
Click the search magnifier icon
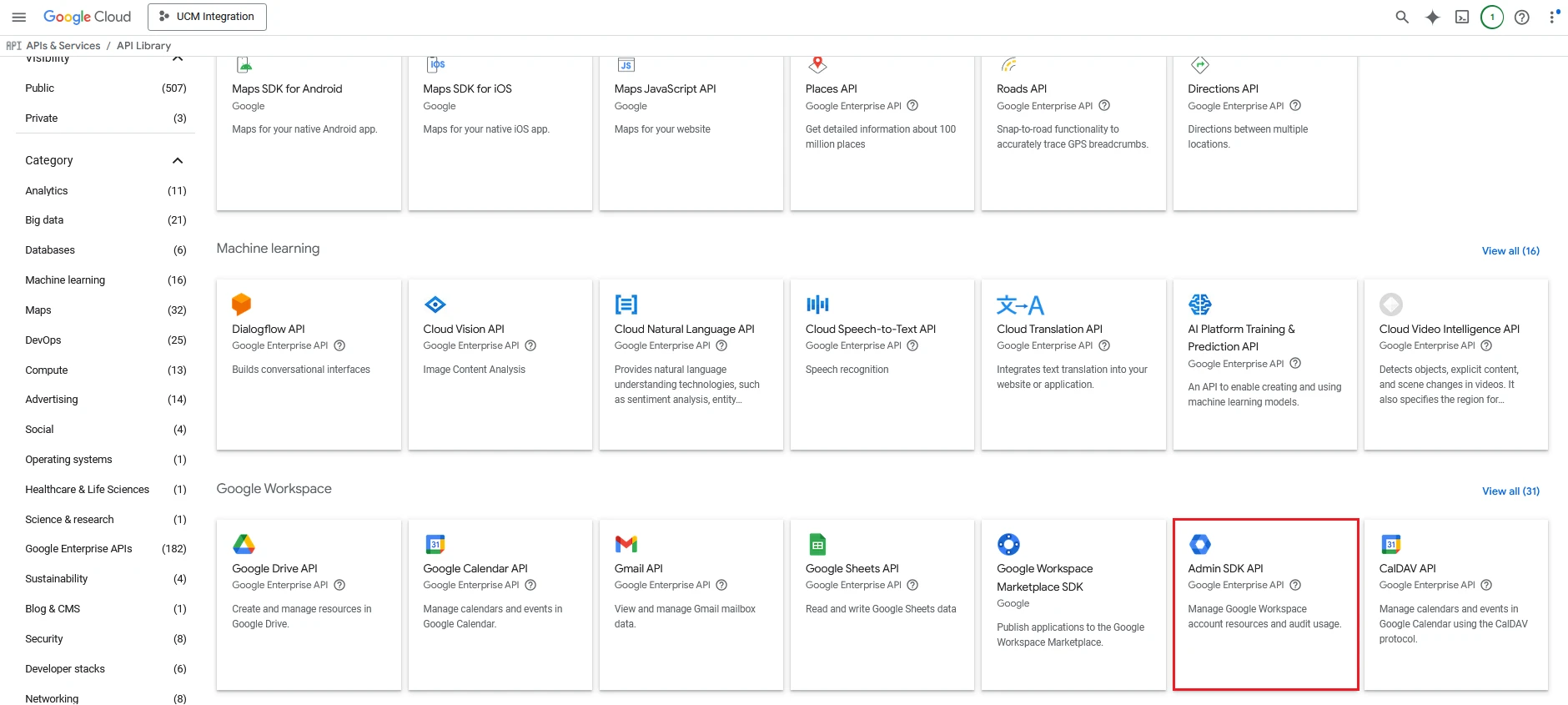click(x=1402, y=17)
